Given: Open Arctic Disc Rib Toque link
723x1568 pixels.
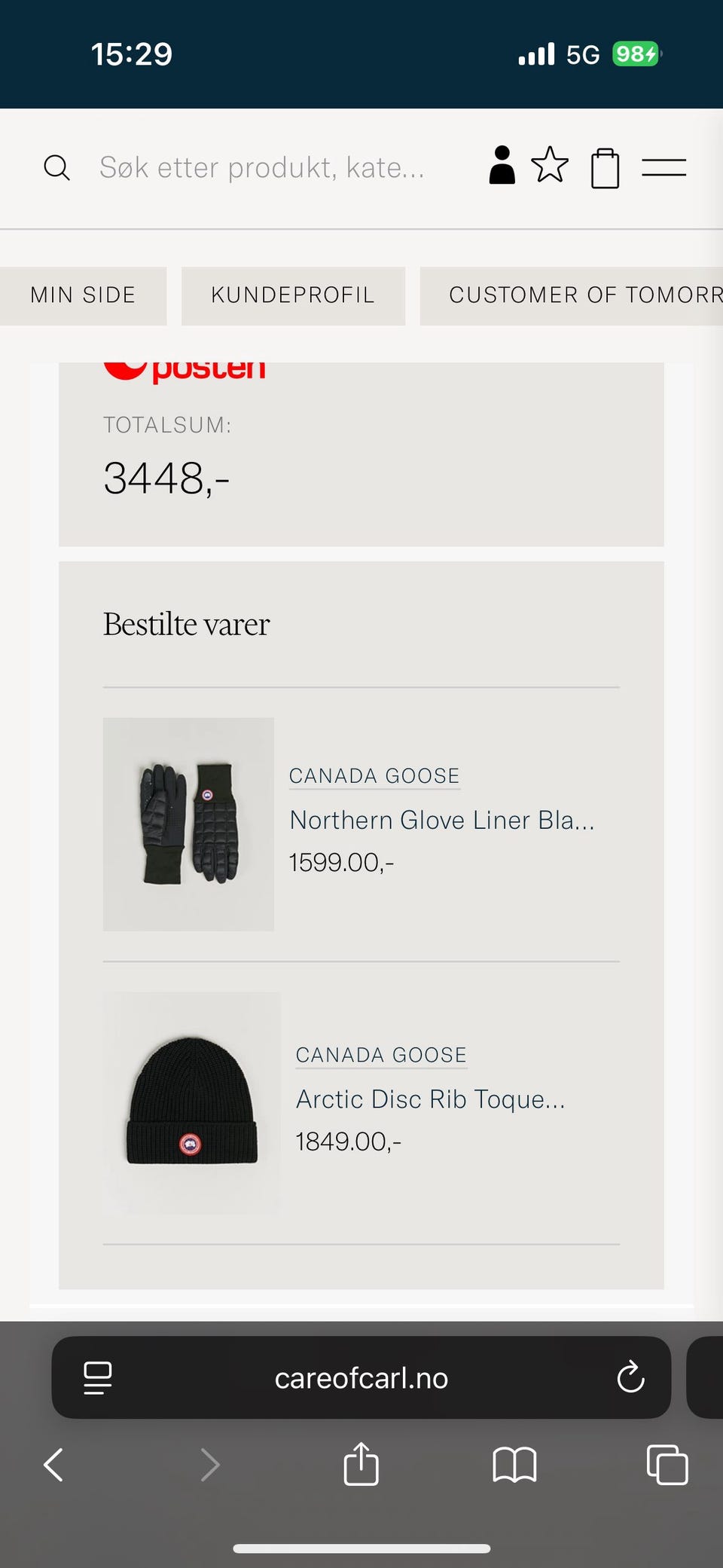Looking at the screenshot, I should pos(430,1099).
